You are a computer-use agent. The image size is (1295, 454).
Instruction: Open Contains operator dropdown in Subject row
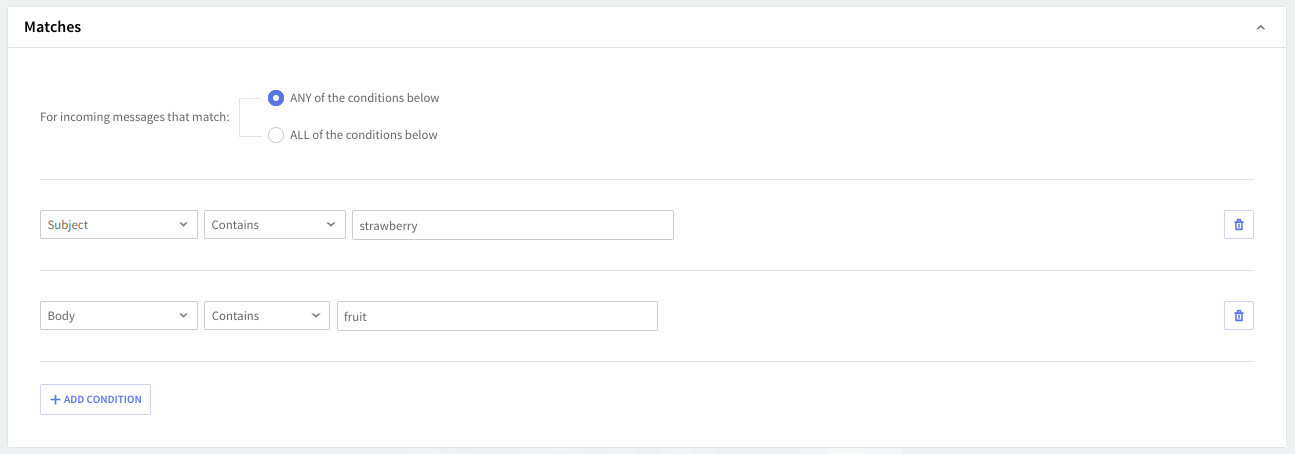pos(274,225)
